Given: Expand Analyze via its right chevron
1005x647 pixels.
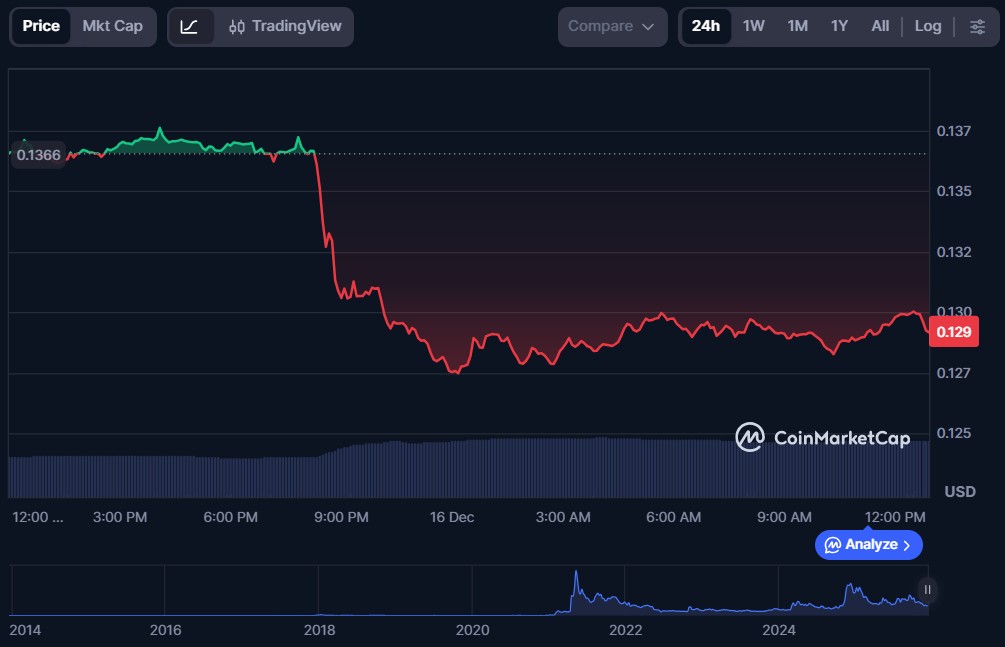Looking at the screenshot, I should (x=907, y=545).
